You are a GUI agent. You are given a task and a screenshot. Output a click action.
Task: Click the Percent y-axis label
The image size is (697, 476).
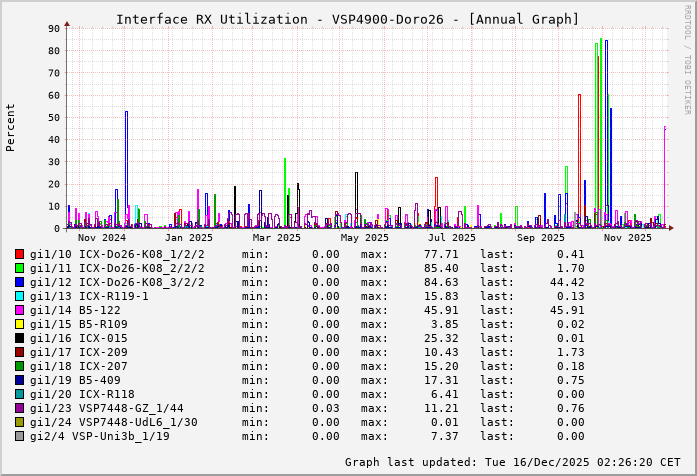(11, 127)
